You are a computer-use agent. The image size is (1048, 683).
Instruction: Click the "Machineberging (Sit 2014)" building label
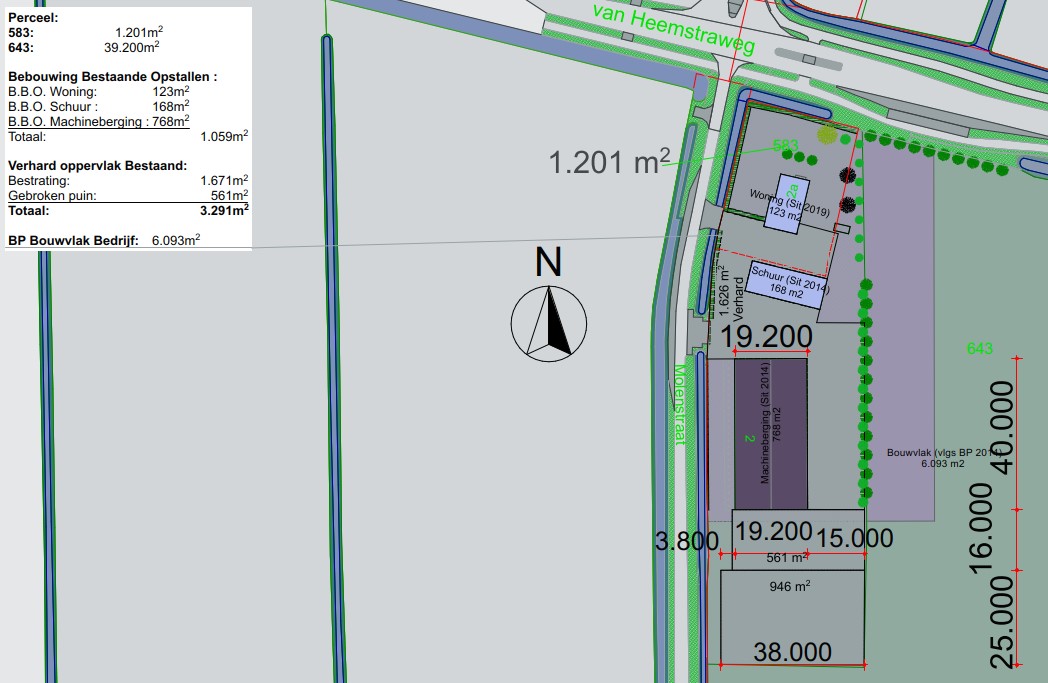[765, 423]
